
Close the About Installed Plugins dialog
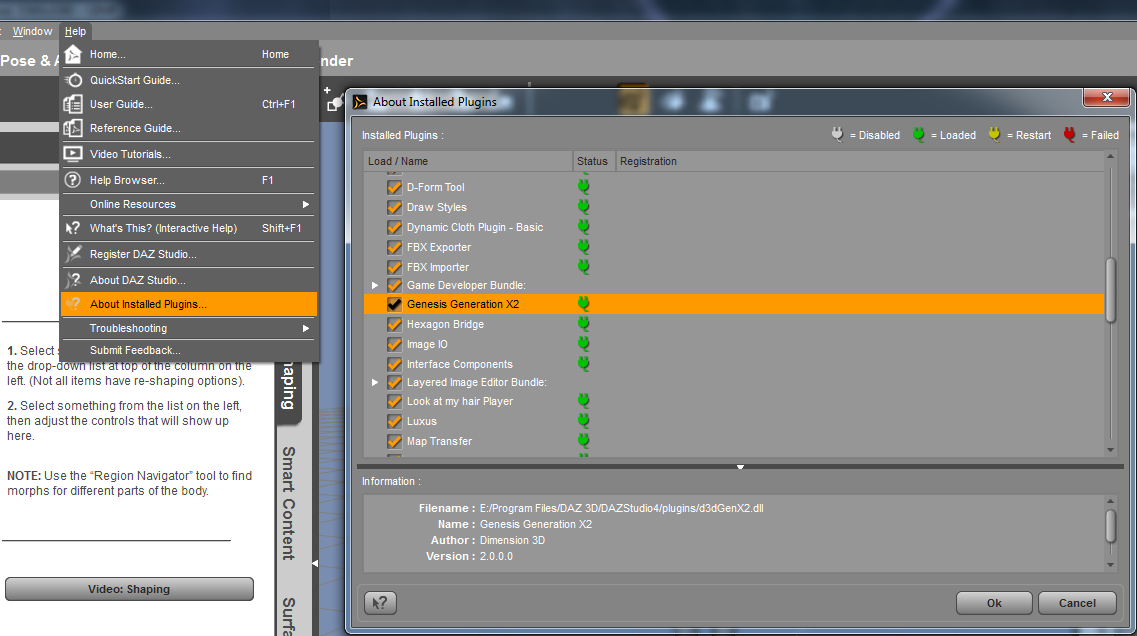coord(1107,97)
